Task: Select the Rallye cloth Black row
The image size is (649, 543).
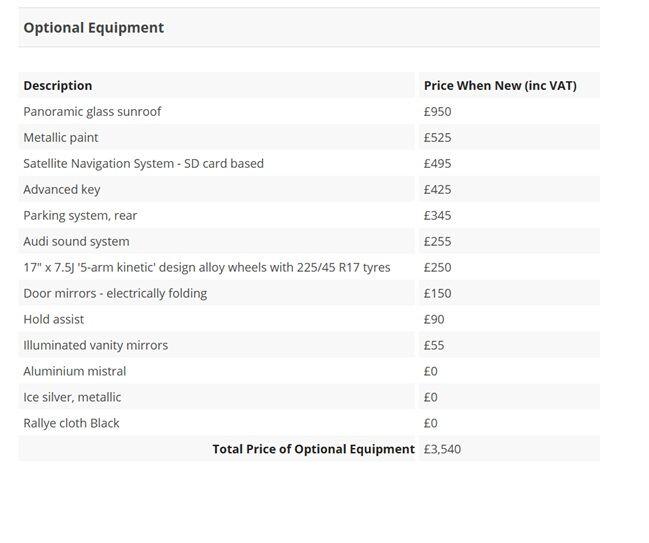Action: click(x=71, y=424)
